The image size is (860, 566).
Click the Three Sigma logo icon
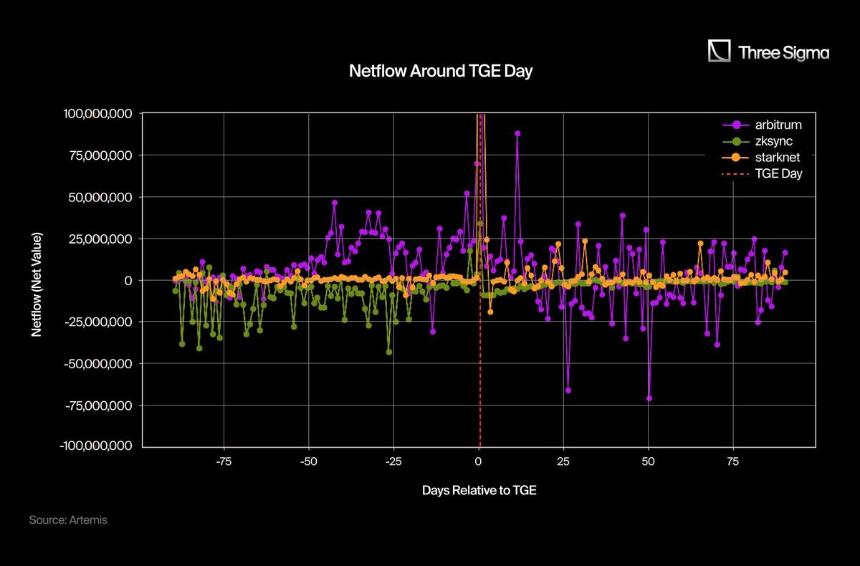pos(719,51)
